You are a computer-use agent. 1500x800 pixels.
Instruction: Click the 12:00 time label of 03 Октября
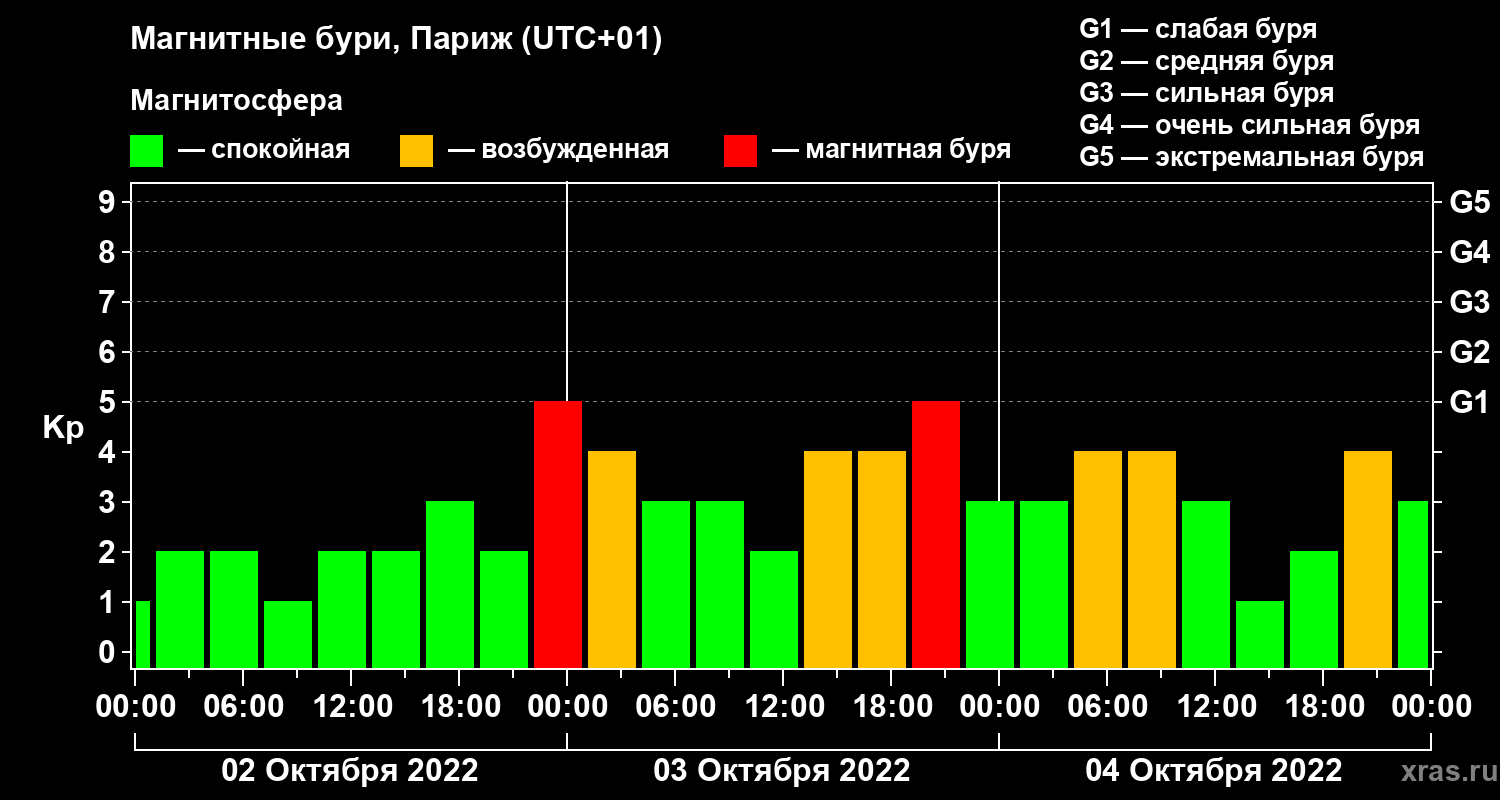(783, 706)
